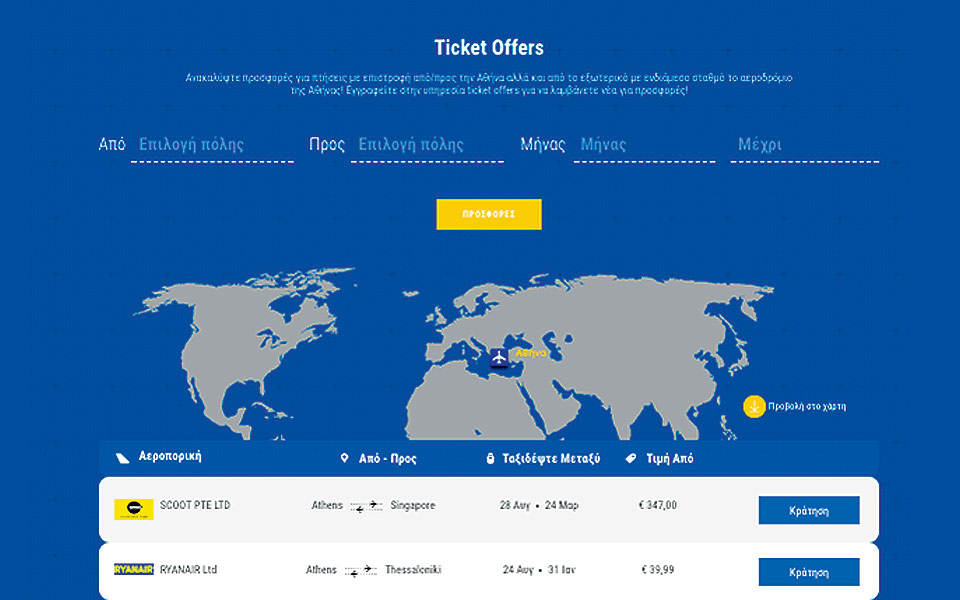Viewport: 960px width, 600px height.
Task: Click 'Κράτηση' for the Scoot flight
Action: coord(809,510)
